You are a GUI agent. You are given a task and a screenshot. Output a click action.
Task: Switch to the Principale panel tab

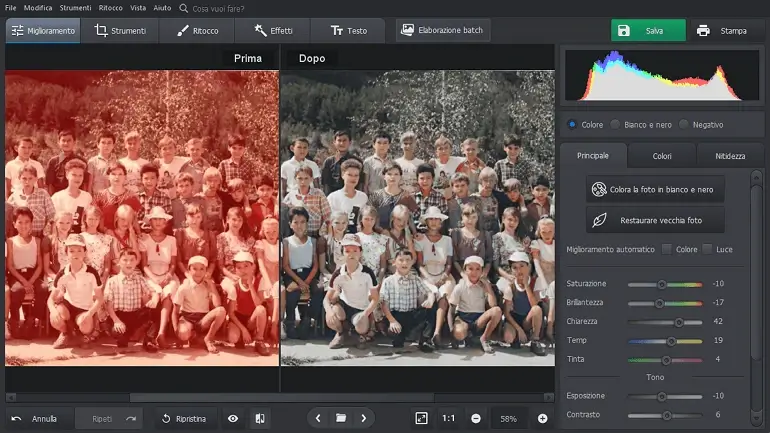point(593,156)
